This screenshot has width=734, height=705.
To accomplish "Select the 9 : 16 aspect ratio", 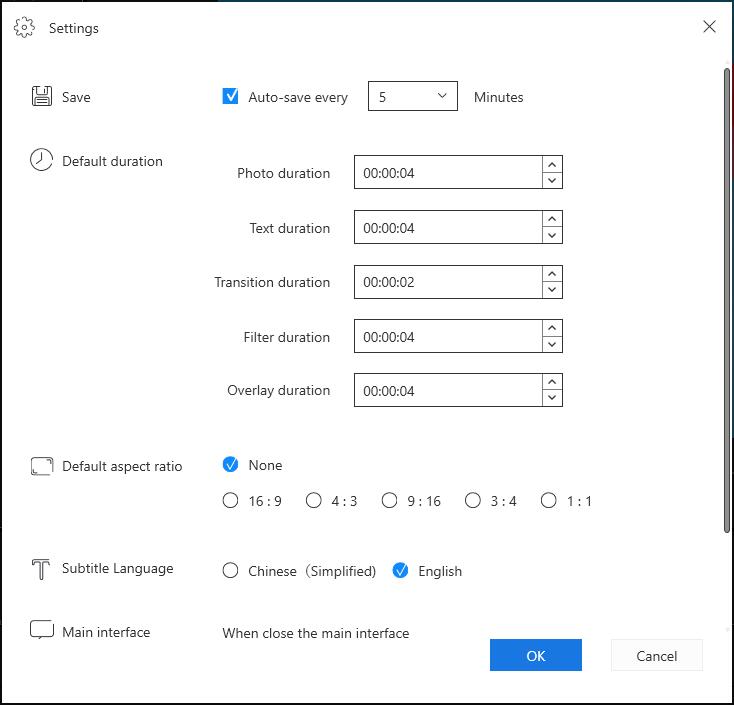I will coord(389,500).
